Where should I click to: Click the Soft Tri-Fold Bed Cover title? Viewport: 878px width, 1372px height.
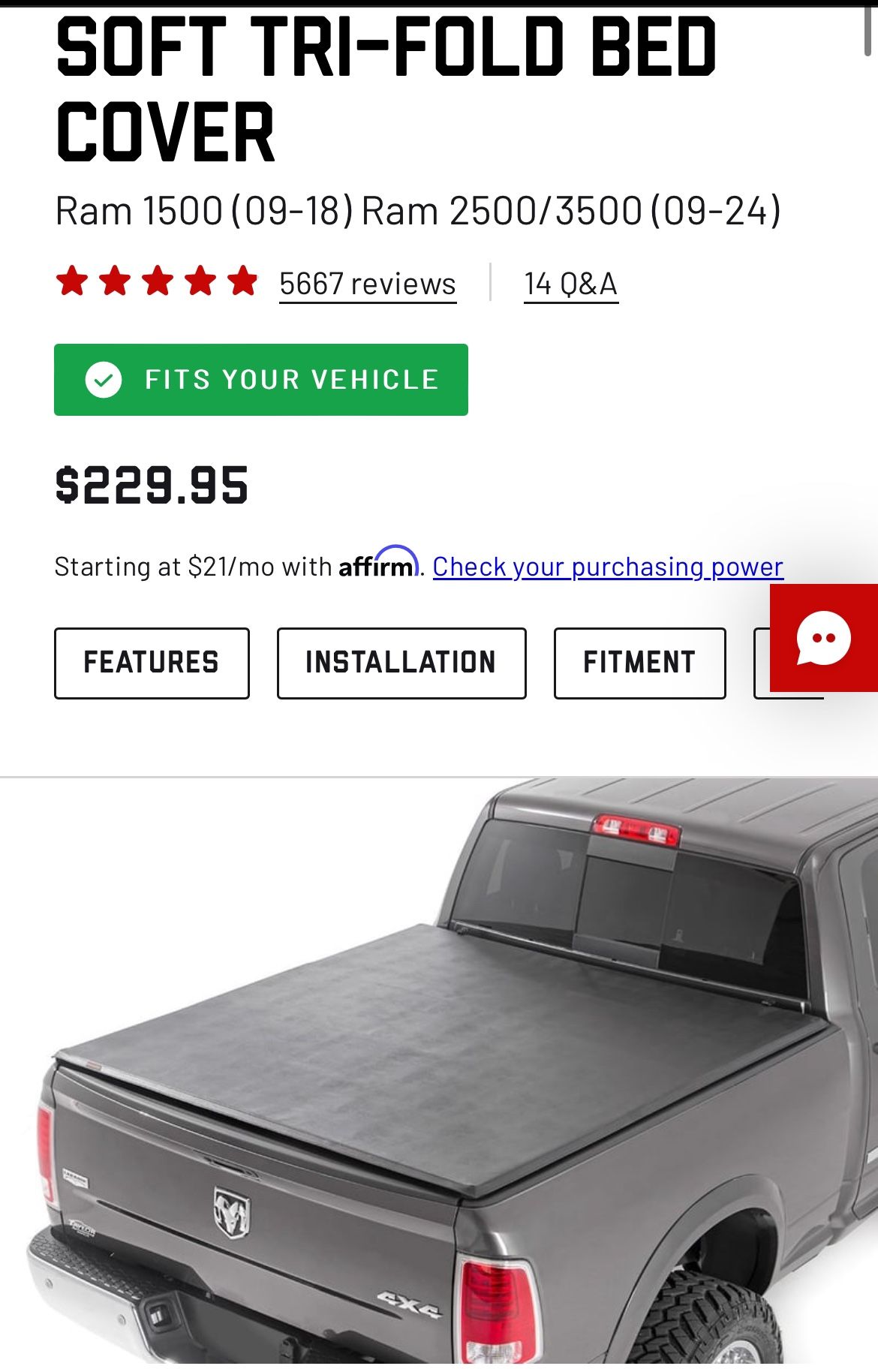[386, 90]
